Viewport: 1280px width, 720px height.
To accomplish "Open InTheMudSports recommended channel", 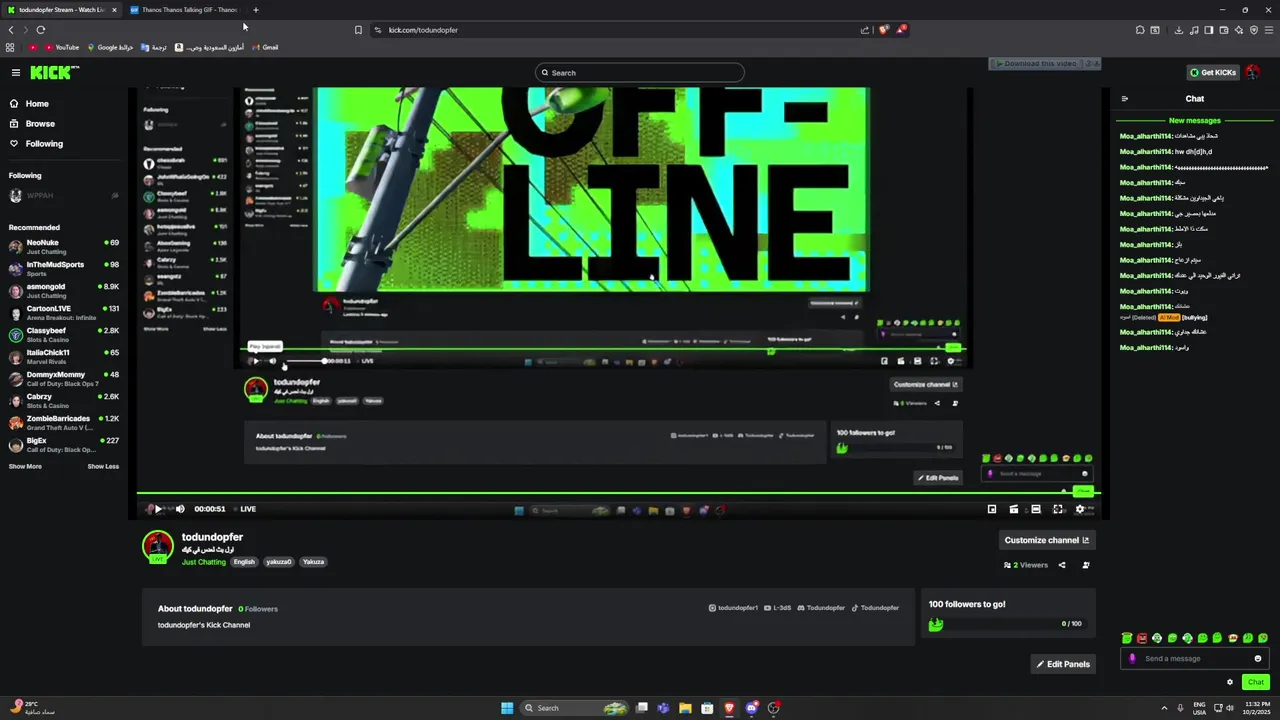I will pyautogui.click(x=63, y=268).
